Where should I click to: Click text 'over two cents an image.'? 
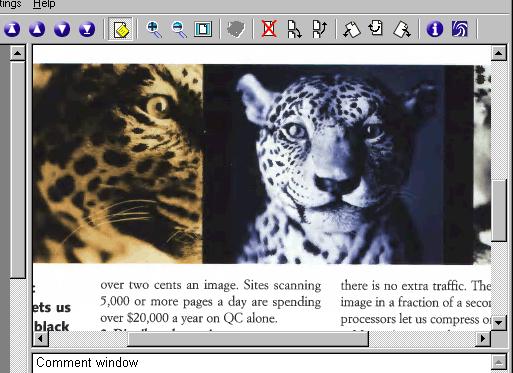pos(170,285)
